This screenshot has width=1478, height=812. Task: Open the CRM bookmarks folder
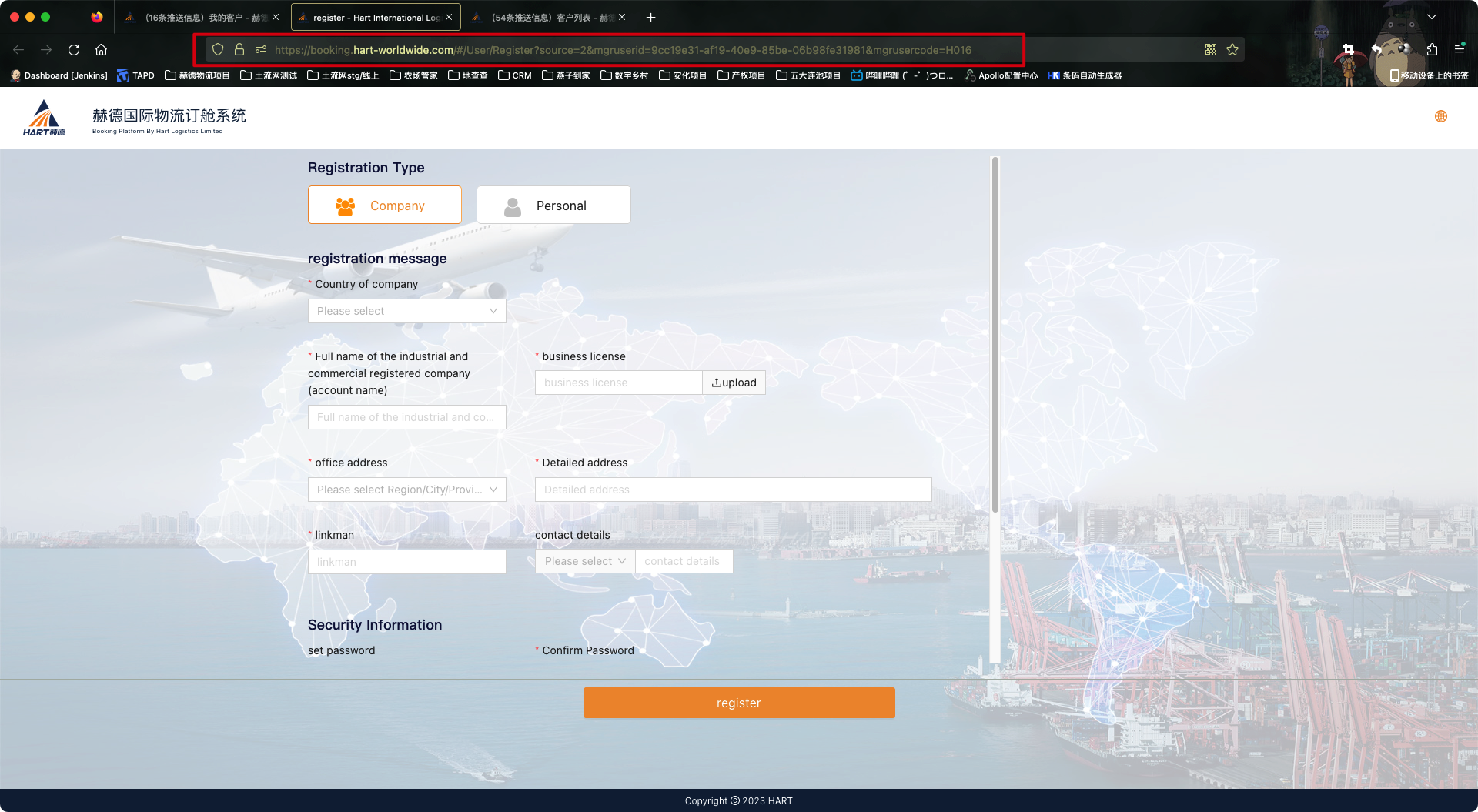tap(515, 75)
